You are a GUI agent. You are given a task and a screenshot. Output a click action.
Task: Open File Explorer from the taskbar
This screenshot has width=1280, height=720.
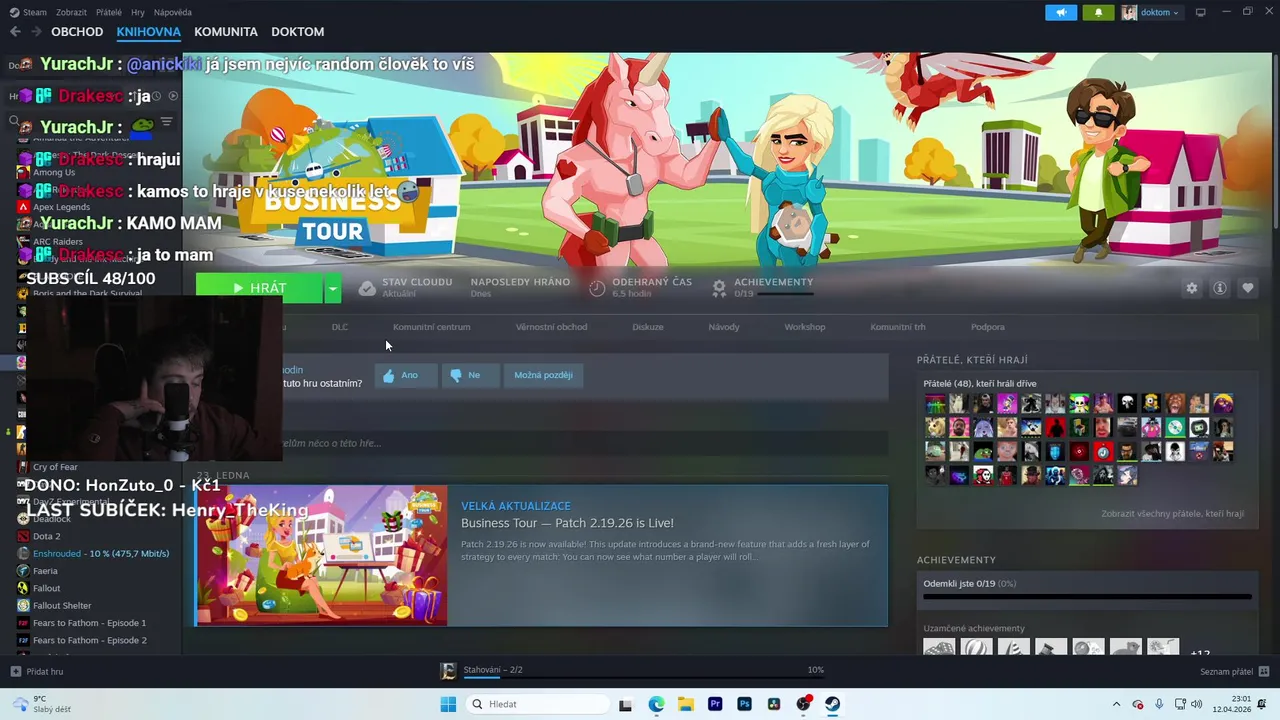pos(685,704)
